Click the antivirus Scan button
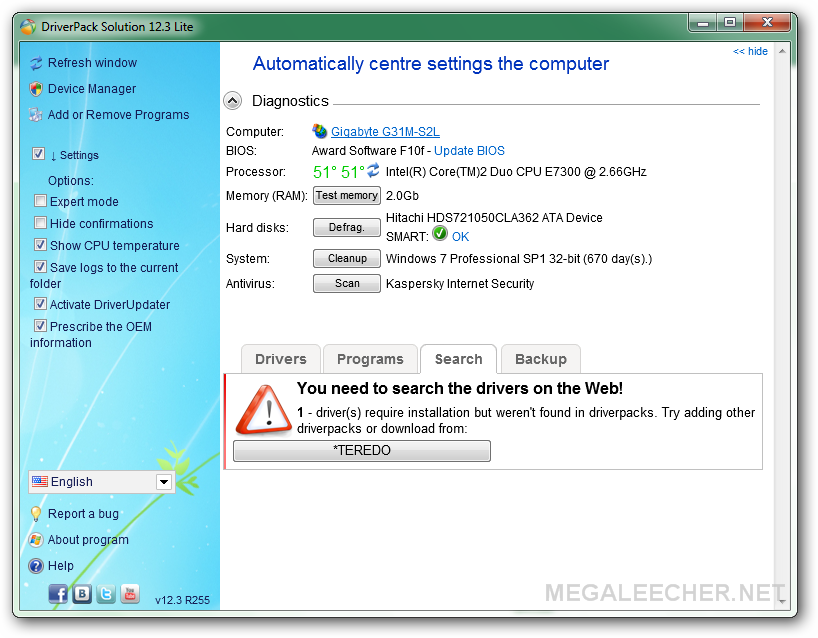The width and height of the screenshot is (818, 638). pos(347,283)
